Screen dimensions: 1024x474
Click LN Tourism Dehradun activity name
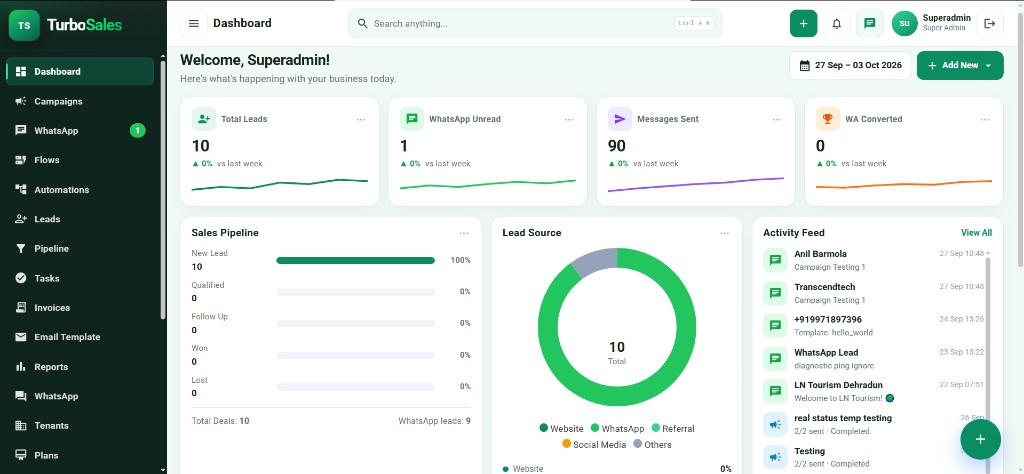pos(838,385)
